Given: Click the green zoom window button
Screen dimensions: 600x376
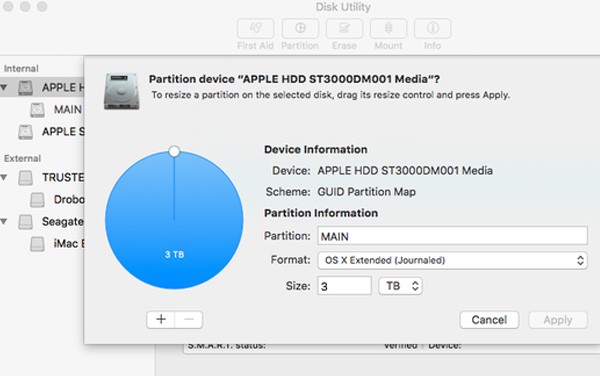Looking at the screenshot, I should [x=42, y=7].
